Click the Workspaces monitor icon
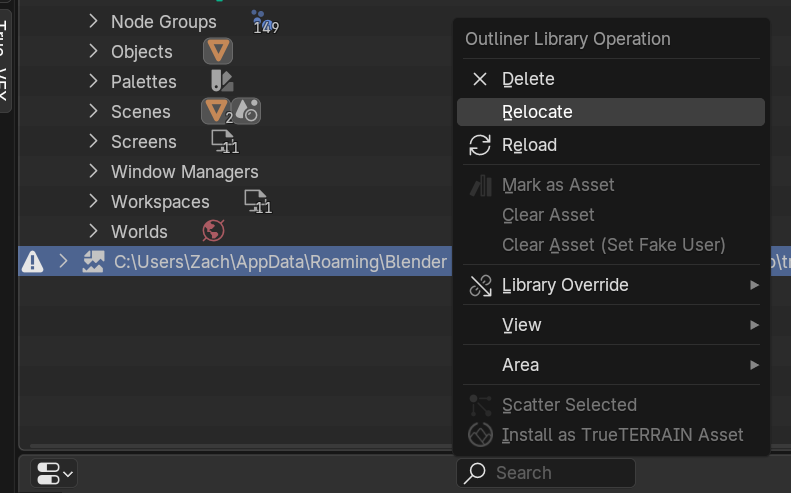Image resolution: width=791 pixels, height=493 pixels. pyautogui.click(x=256, y=201)
